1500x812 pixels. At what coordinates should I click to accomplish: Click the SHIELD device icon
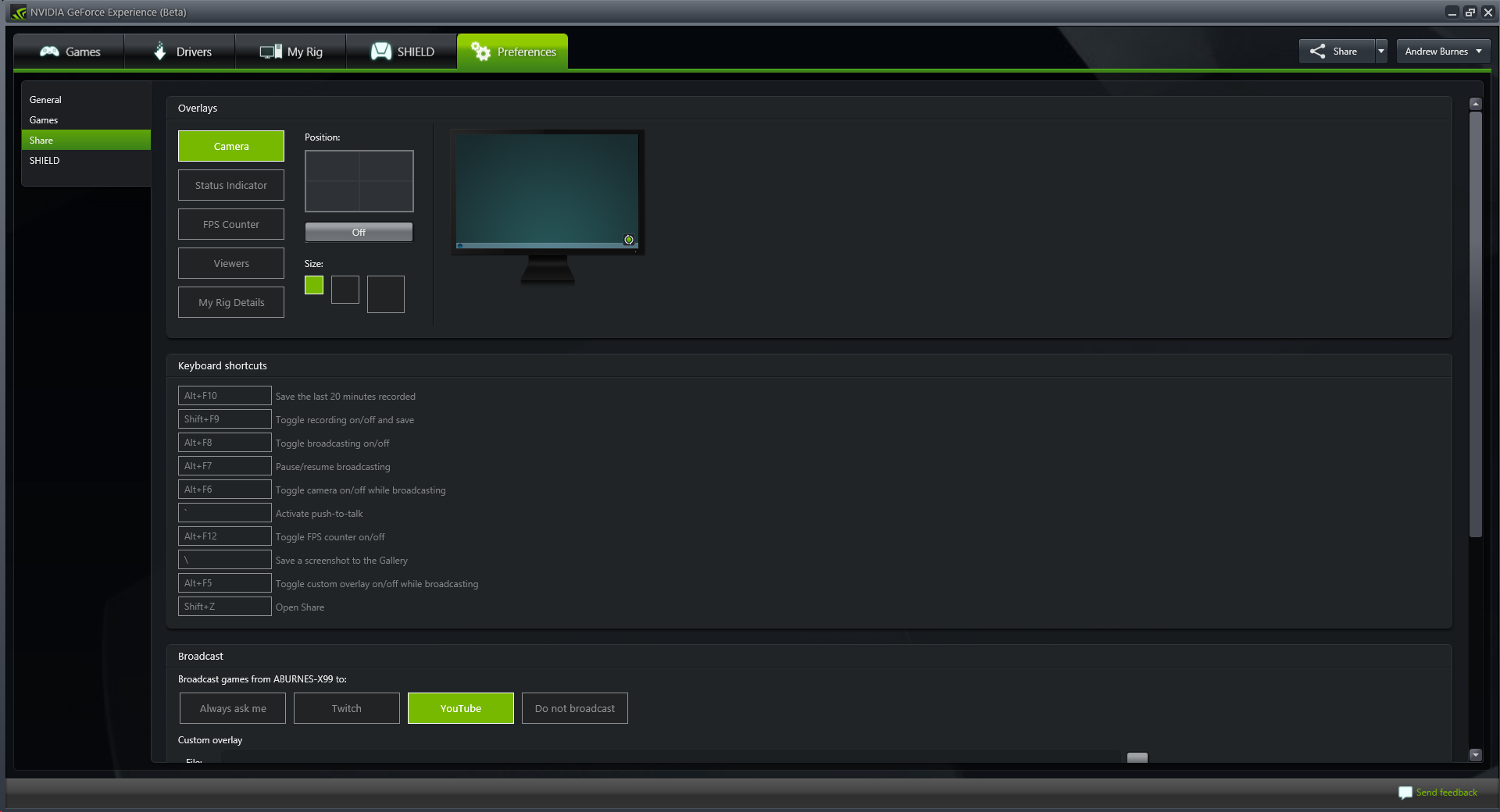point(380,52)
